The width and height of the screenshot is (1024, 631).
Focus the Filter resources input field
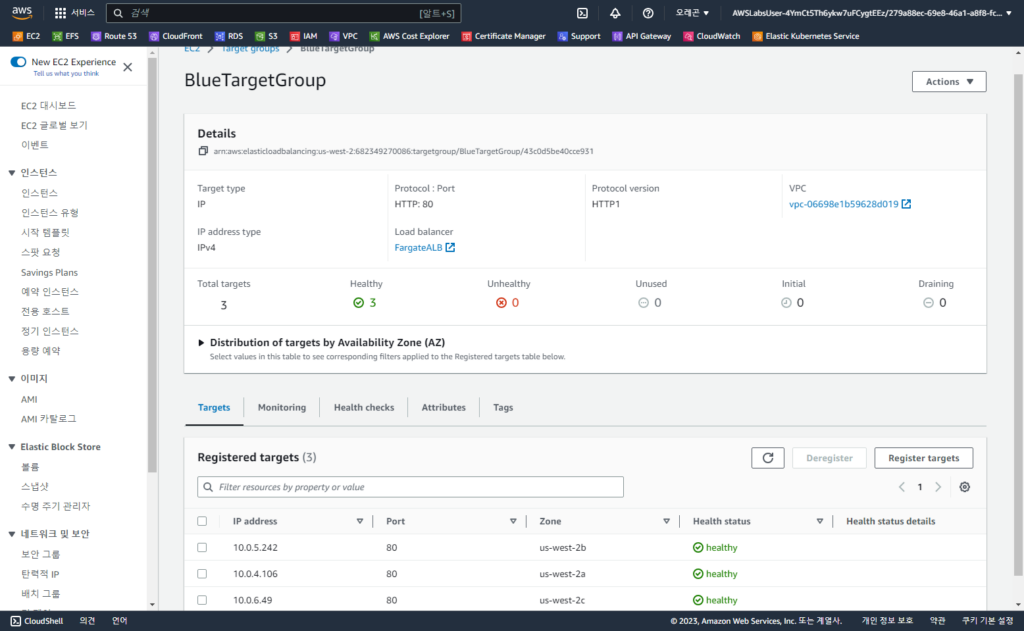410,487
